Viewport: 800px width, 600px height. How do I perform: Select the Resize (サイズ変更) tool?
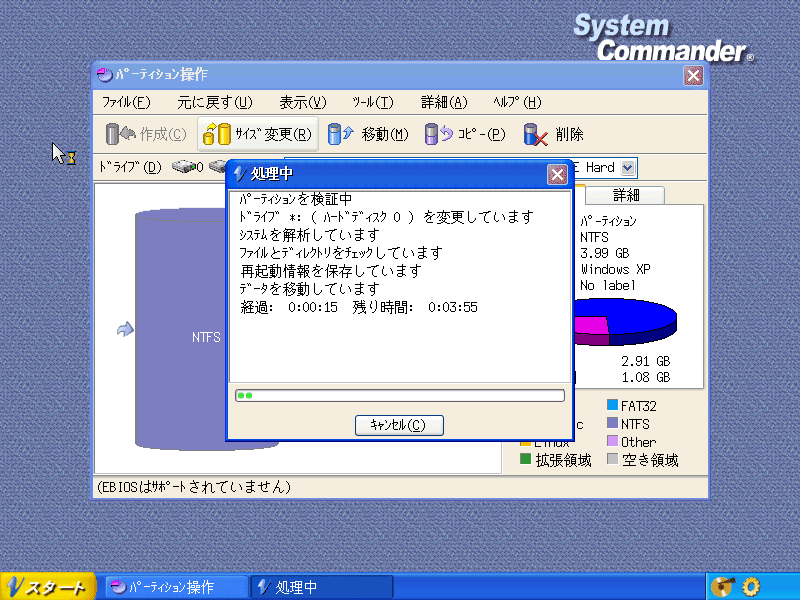point(258,134)
